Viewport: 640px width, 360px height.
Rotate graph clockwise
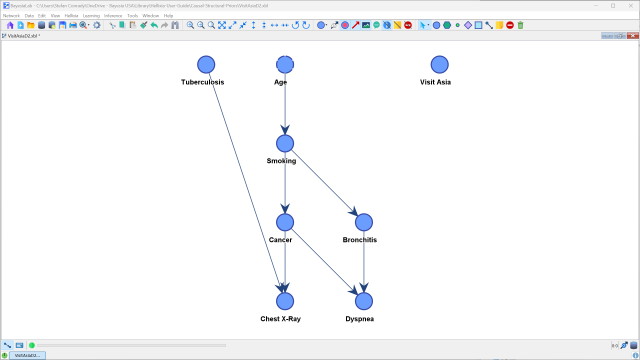[x=306, y=25]
